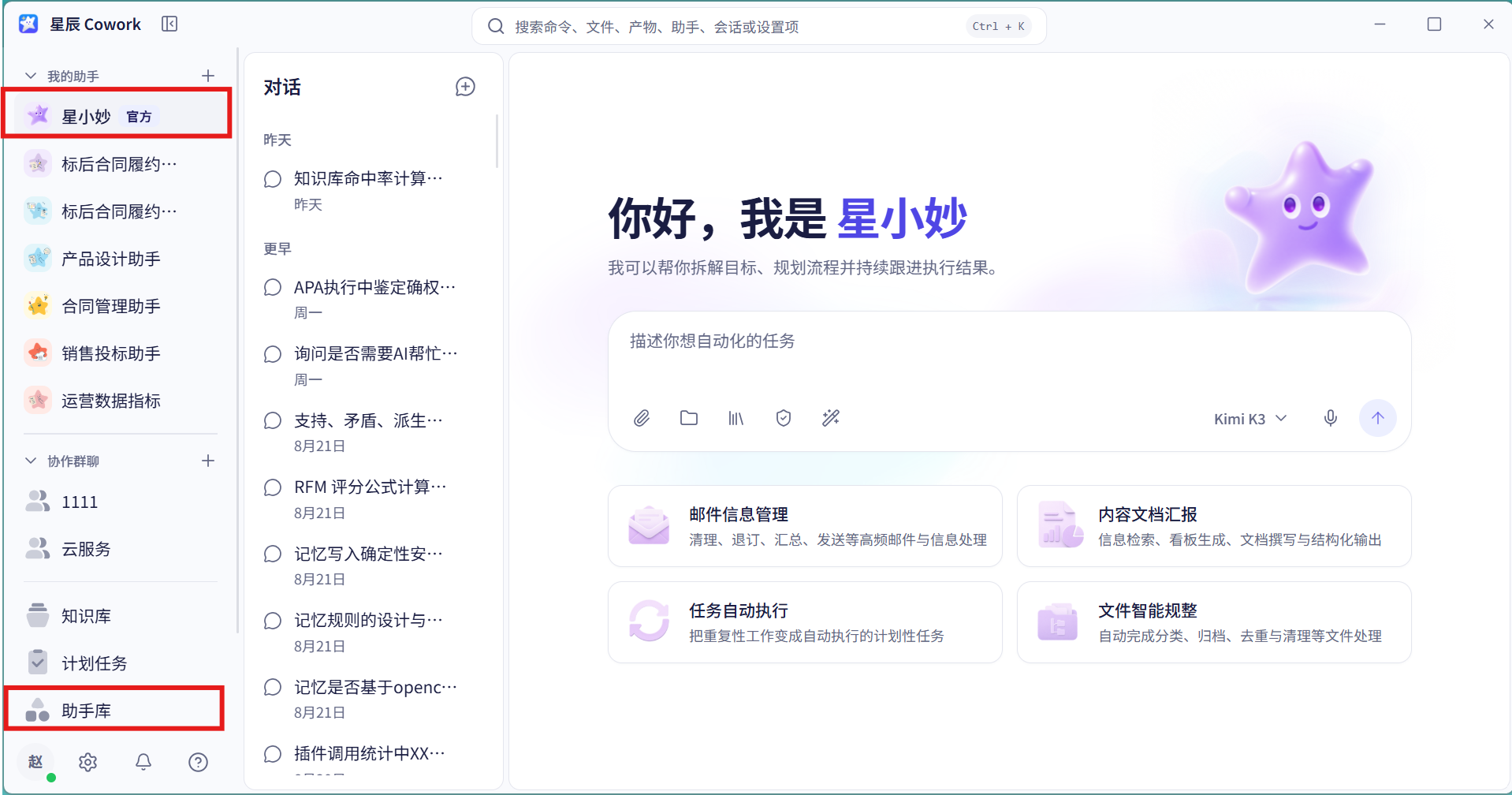This screenshot has width=1512, height=795.
Task: Open the 运营数据指标 assistant
Action: click(x=118, y=401)
